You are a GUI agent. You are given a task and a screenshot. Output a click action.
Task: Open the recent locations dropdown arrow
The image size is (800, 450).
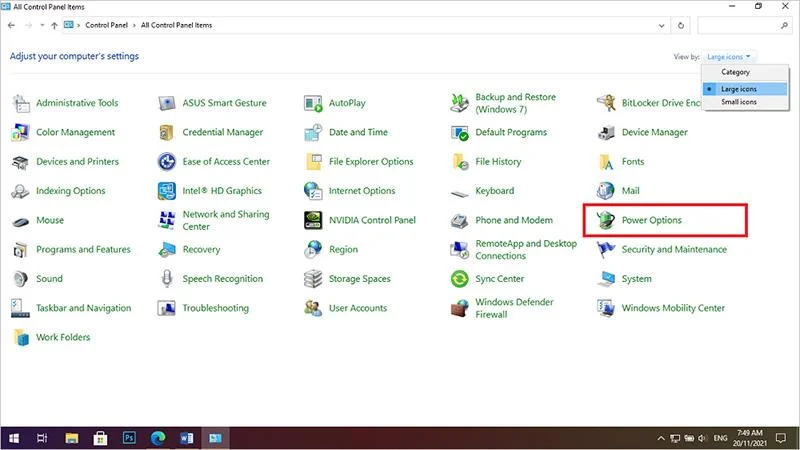(x=42, y=26)
